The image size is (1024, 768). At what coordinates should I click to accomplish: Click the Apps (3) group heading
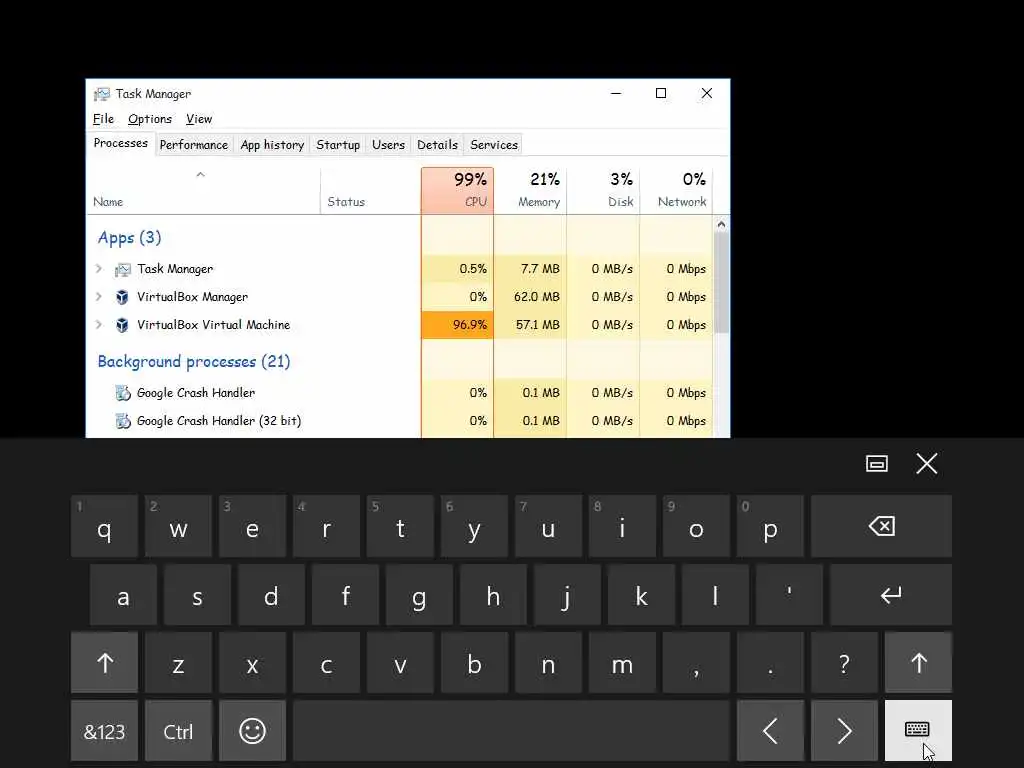[x=129, y=238]
